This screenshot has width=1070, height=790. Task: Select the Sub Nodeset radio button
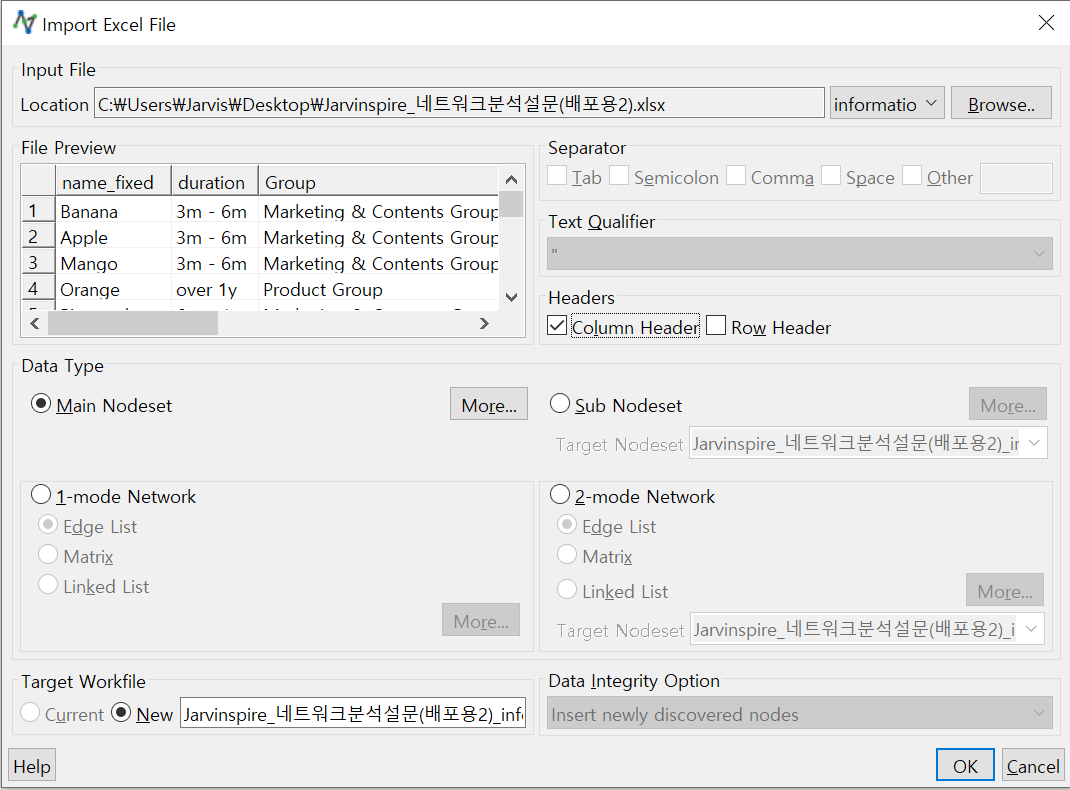tap(560, 404)
